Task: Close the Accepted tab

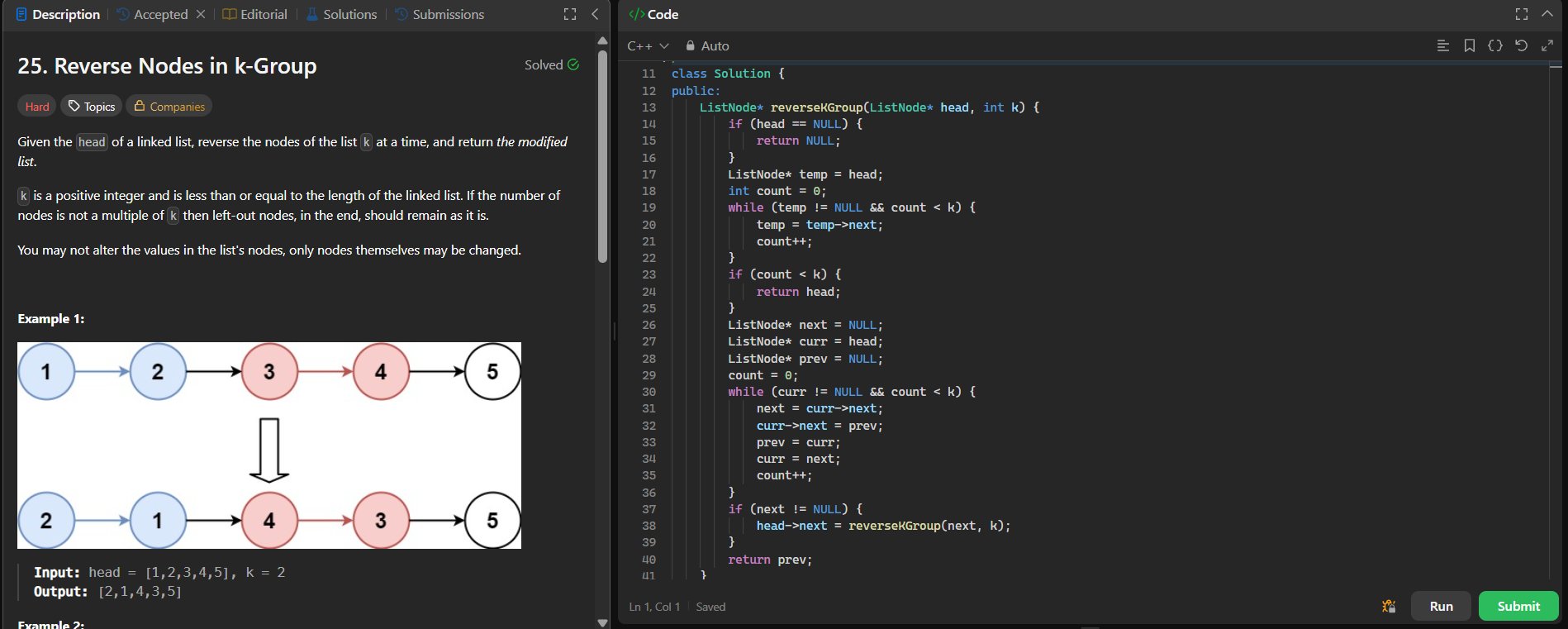Action: pyautogui.click(x=201, y=14)
